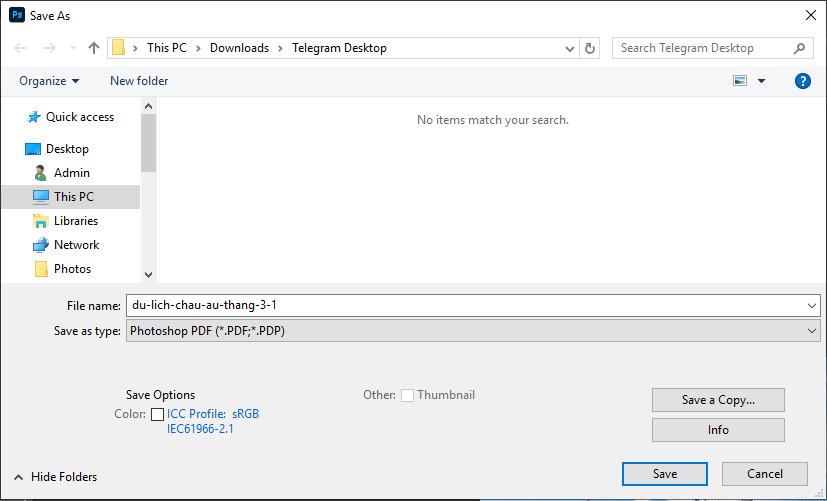
Task: Select Quick access in navigation pane
Action: tap(80, 117)
